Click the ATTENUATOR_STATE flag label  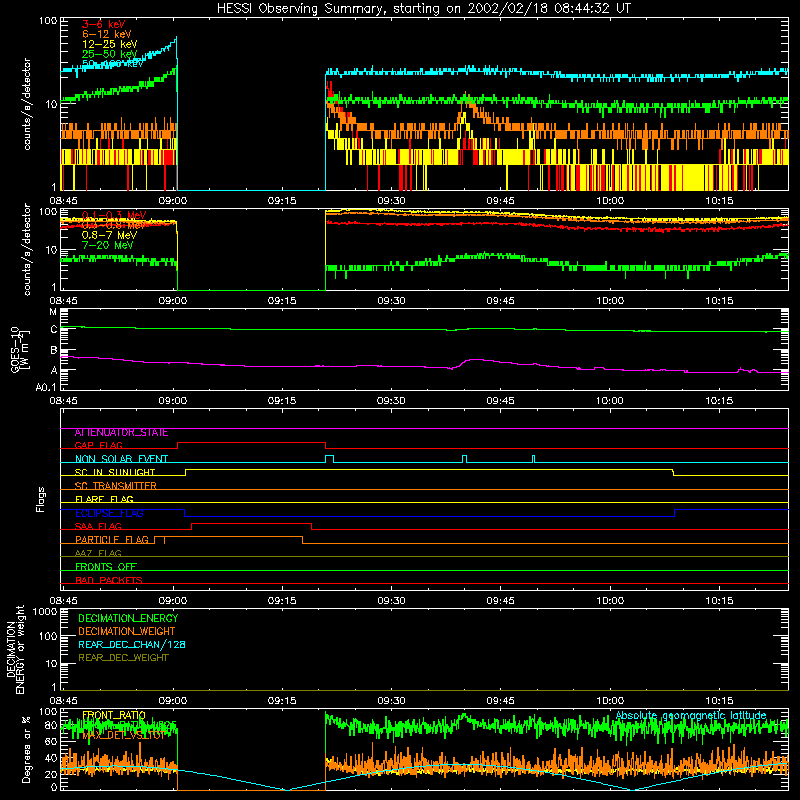pyautogui.click(x=121, y=433)
